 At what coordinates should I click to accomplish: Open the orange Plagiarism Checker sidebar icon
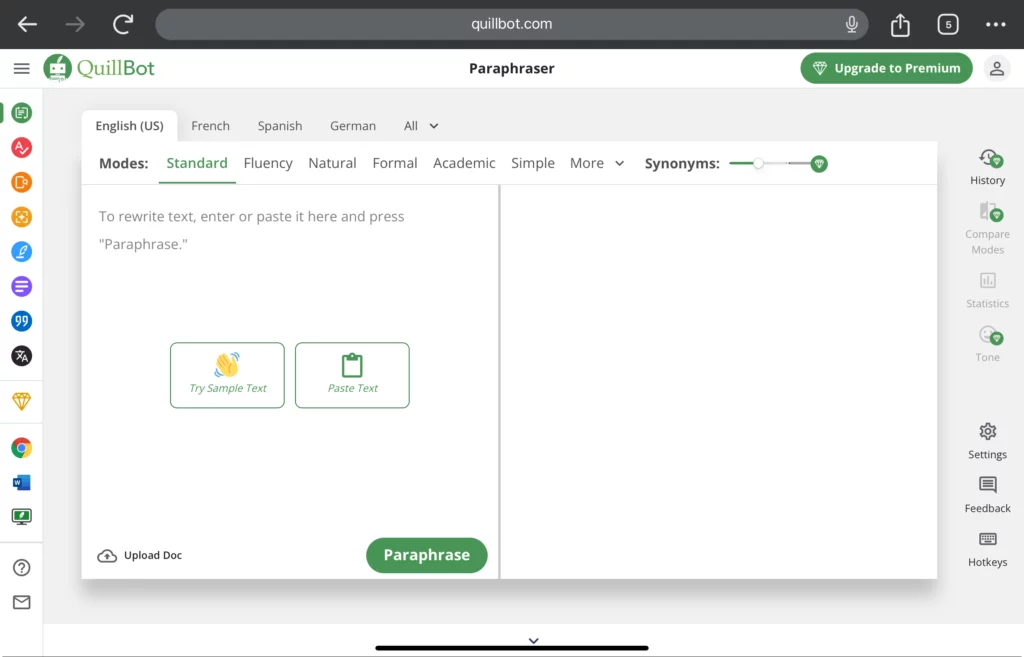click(22, 182)
